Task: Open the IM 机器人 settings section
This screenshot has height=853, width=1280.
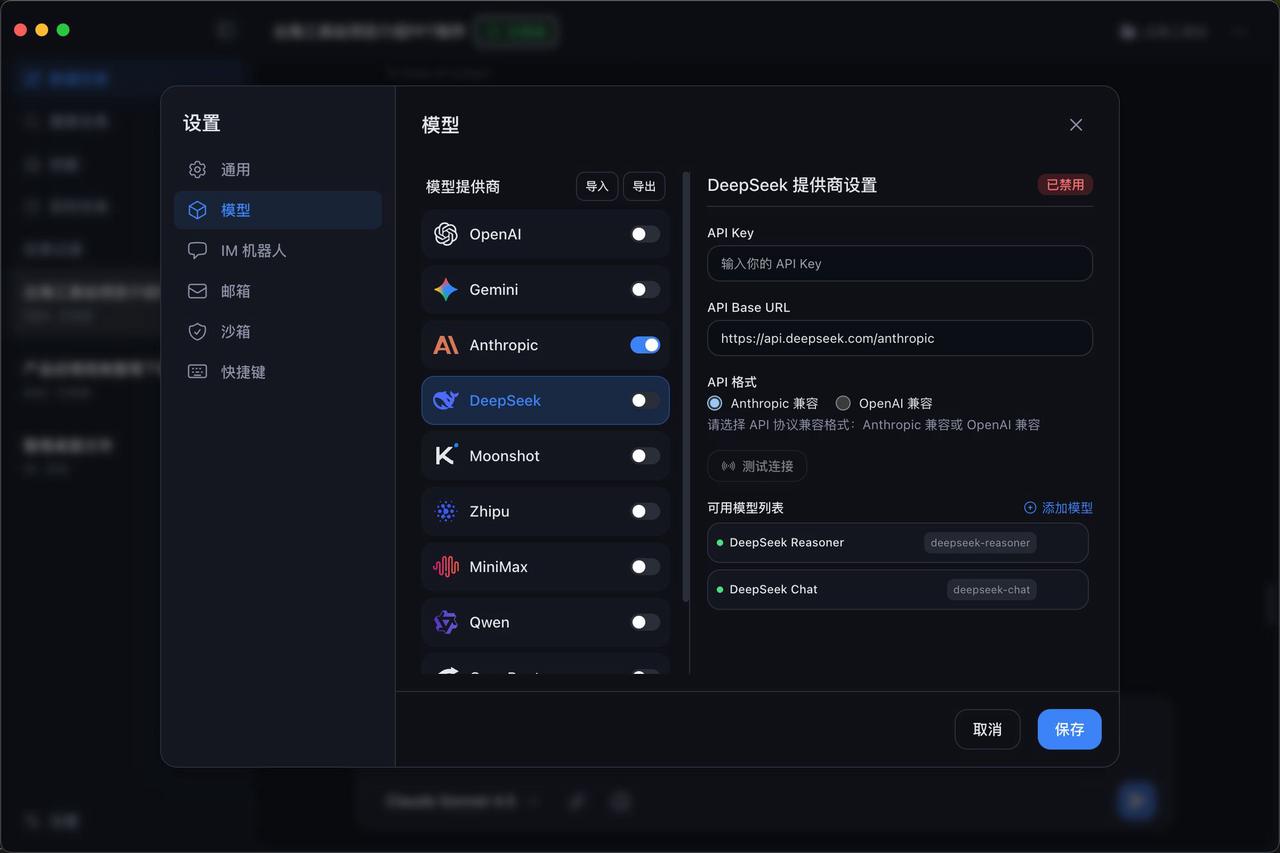Action: click(x=278, y=250)
